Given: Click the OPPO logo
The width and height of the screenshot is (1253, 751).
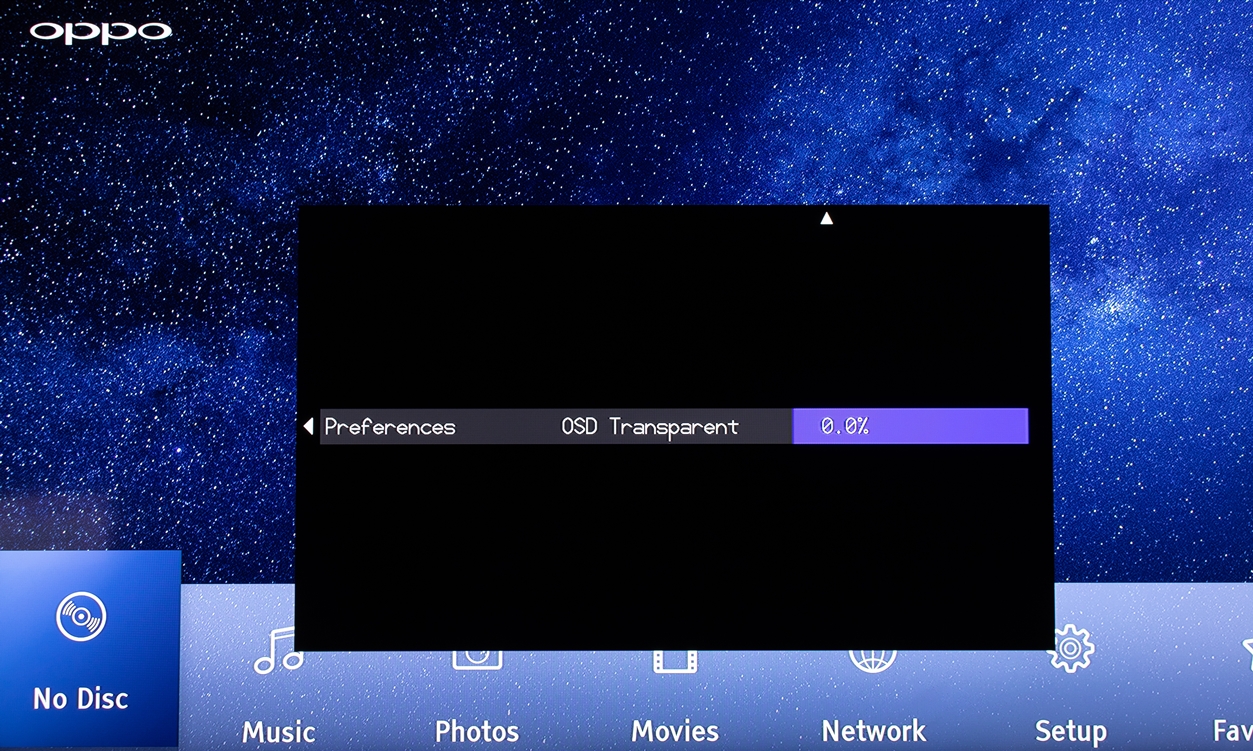Looking at the screenshot, I should [x=100, y=32].
